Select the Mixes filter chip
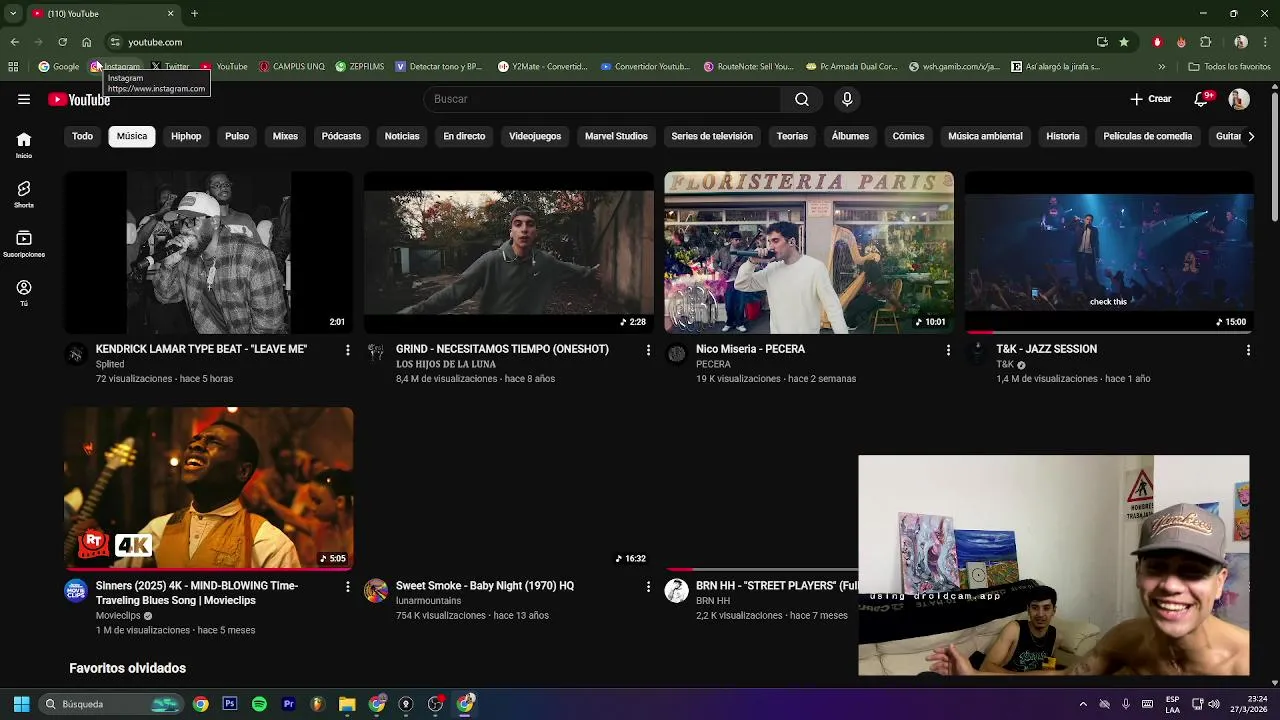This screenshot has width=1280, height=720. 285,136
